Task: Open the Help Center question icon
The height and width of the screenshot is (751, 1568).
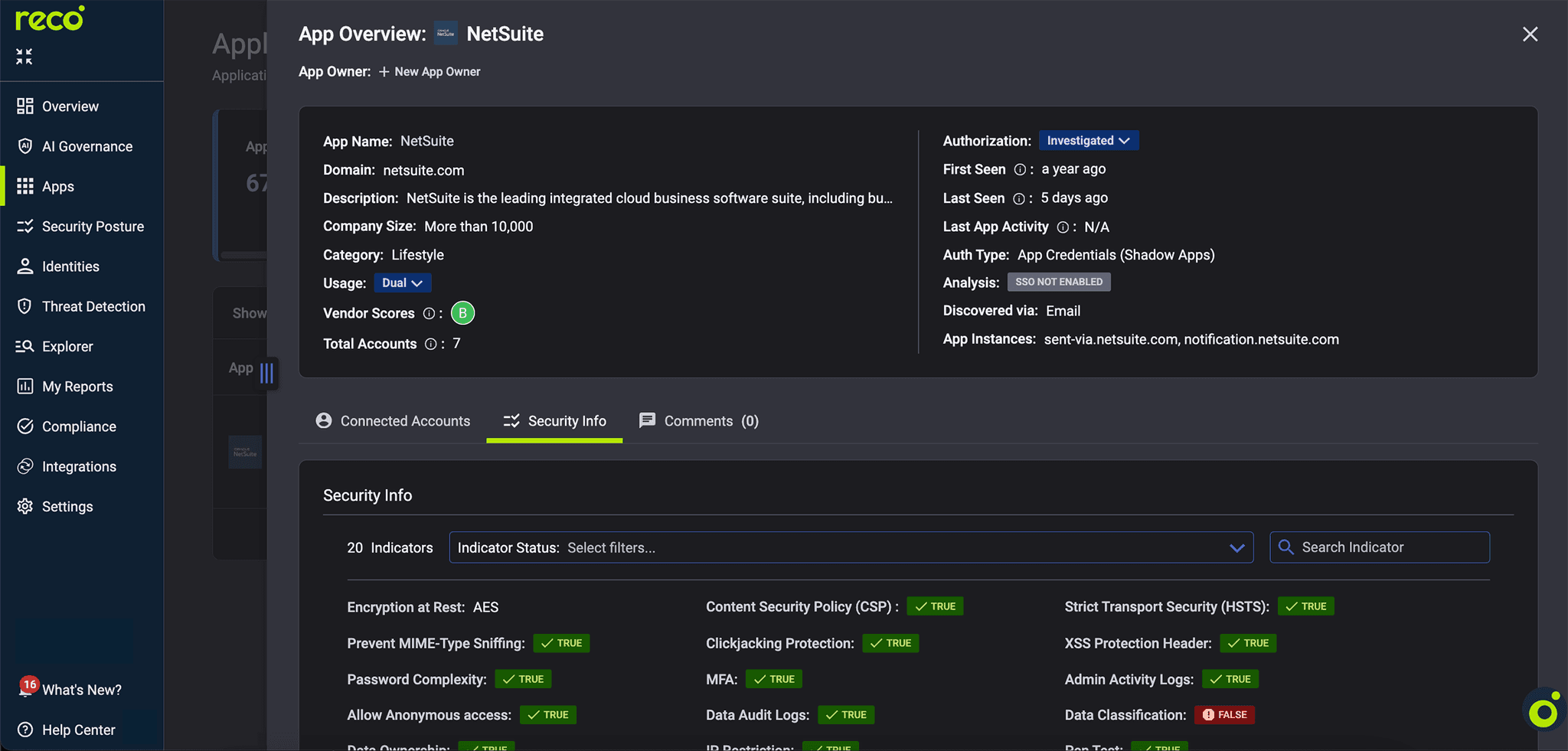Action: tap(25, 730)
